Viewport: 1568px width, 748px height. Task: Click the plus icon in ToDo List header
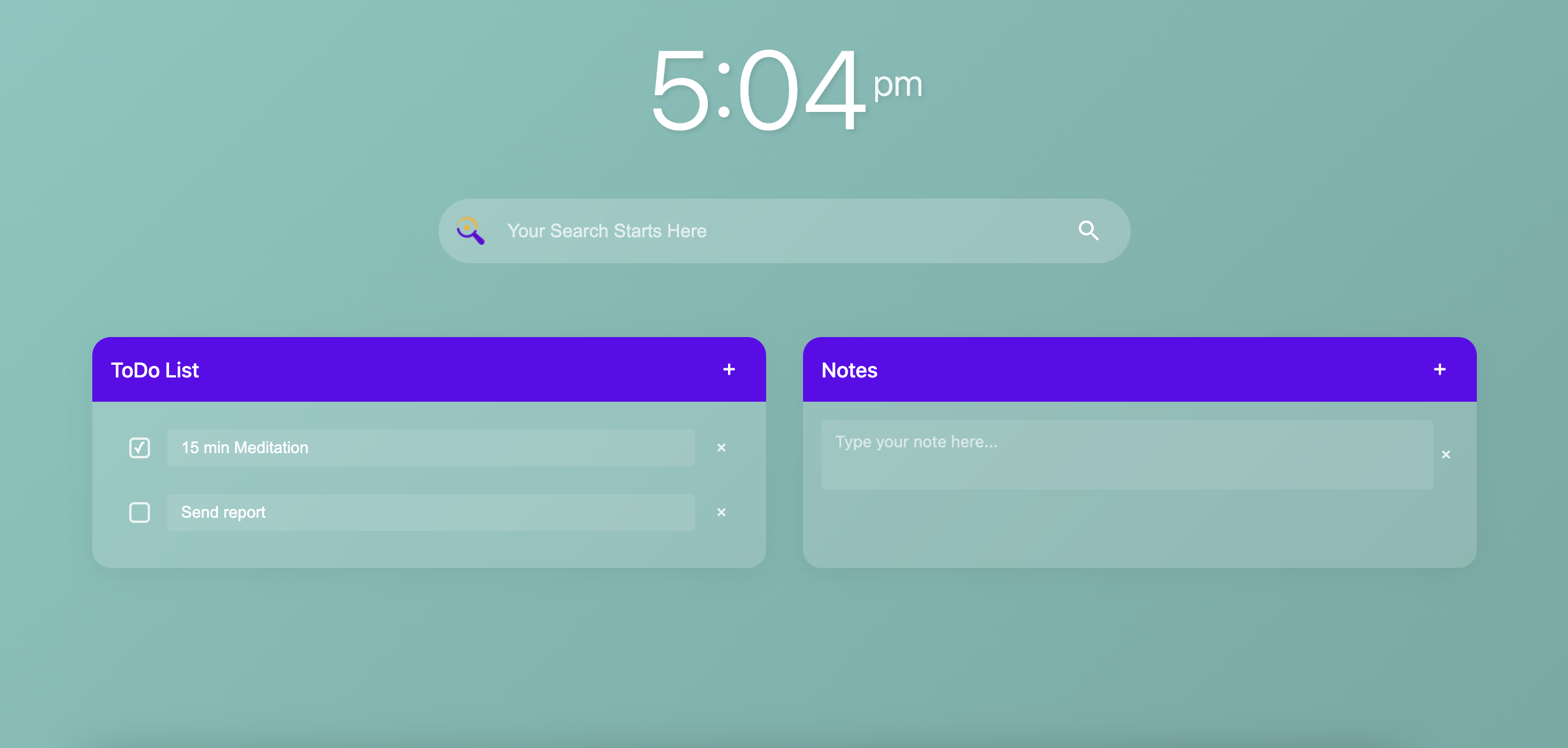[730, 369]
